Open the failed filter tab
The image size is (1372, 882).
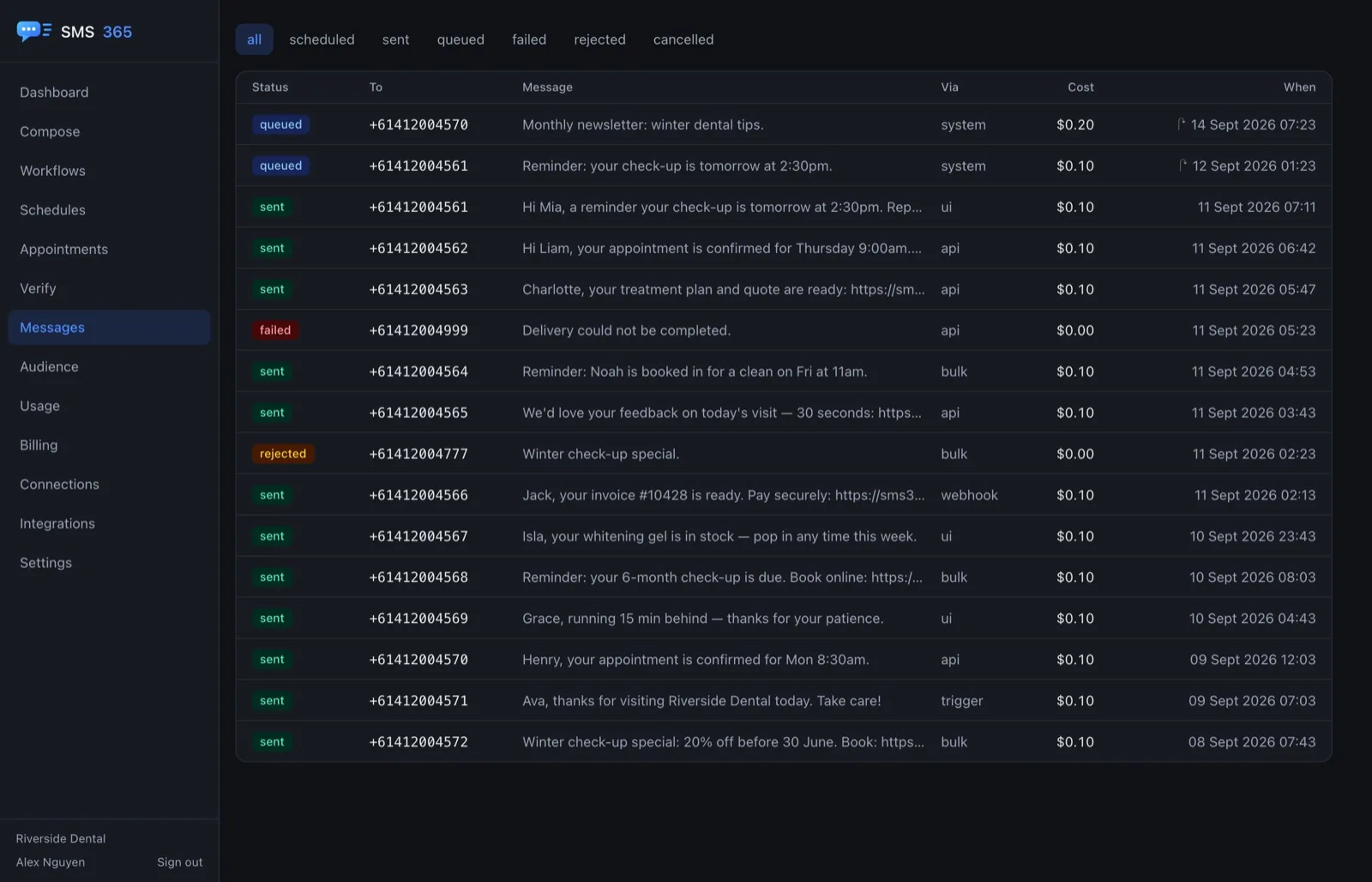(x=529, y=39)
